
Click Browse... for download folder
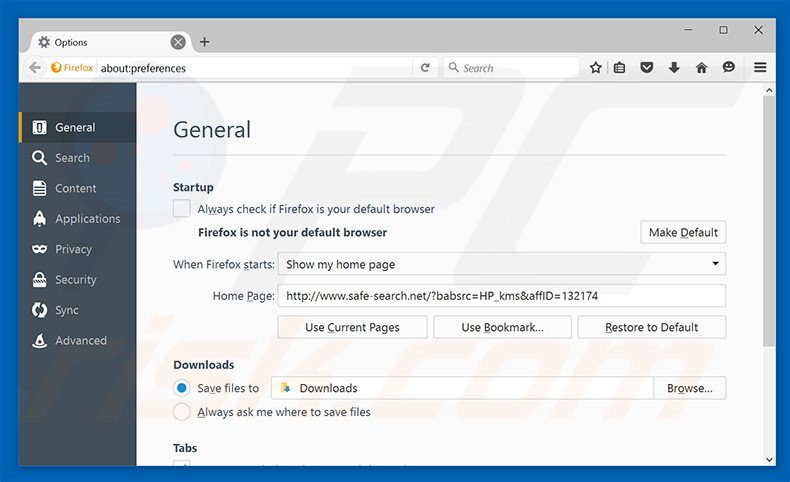pyautogui.click(x=690, y=388)
